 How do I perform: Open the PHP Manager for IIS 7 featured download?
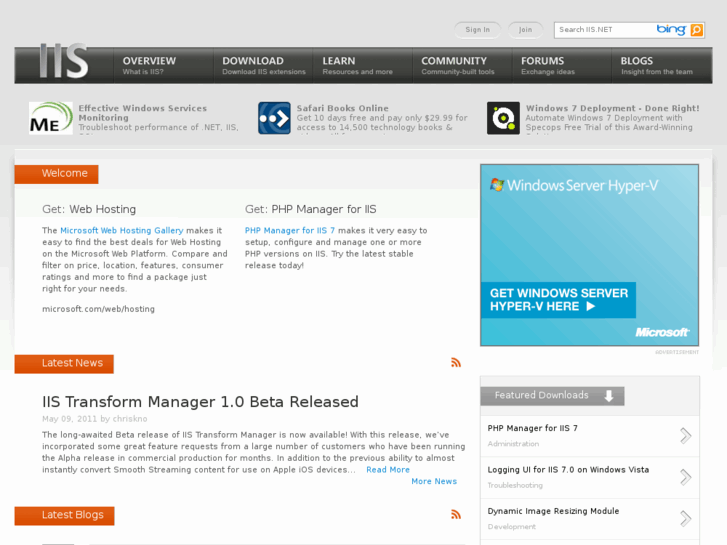tap(533, 428)
